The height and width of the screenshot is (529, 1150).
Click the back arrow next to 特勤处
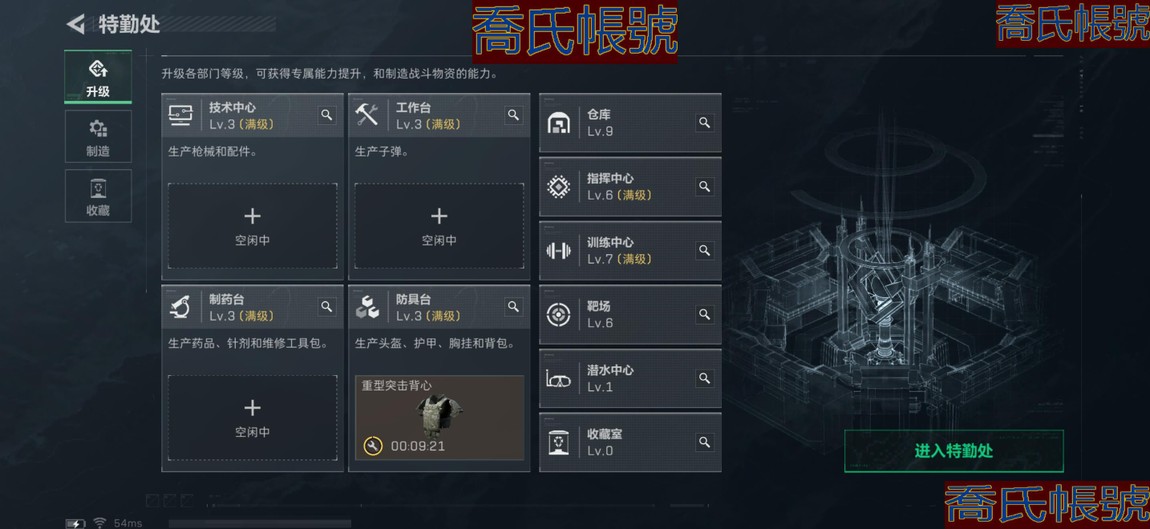point(76,24)
